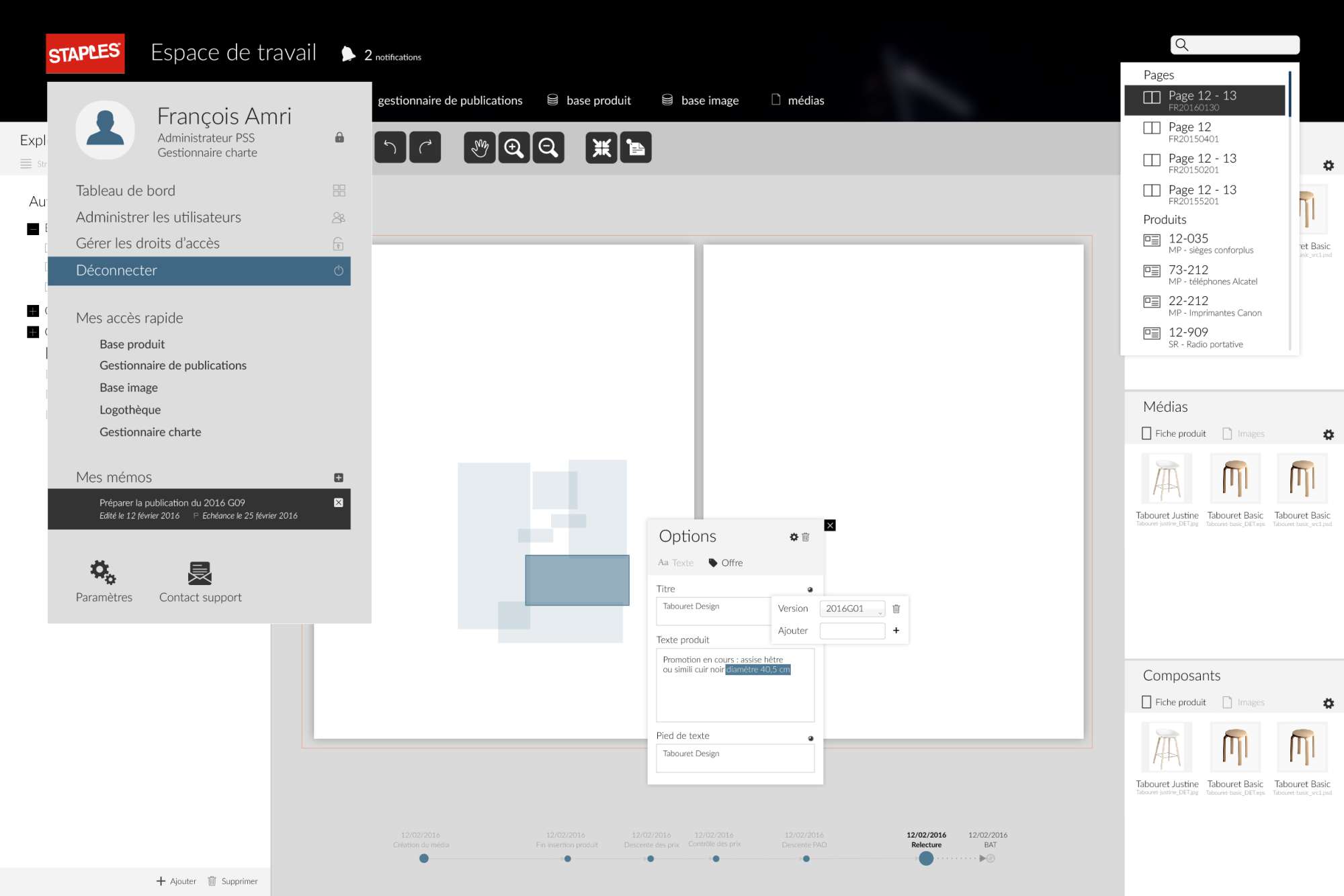The width and height of the screenshot is (1344, 896).
Task: Click the zoom out magnifier tool
Action: click(548, 147)
